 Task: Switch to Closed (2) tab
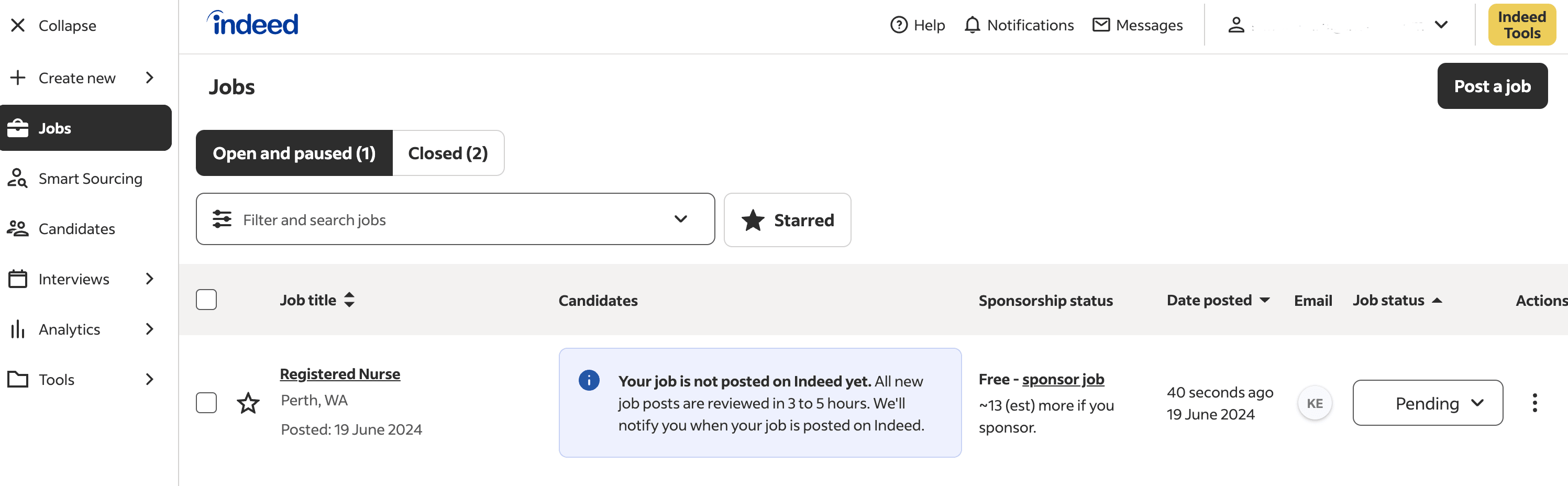[x=447, y=153]
